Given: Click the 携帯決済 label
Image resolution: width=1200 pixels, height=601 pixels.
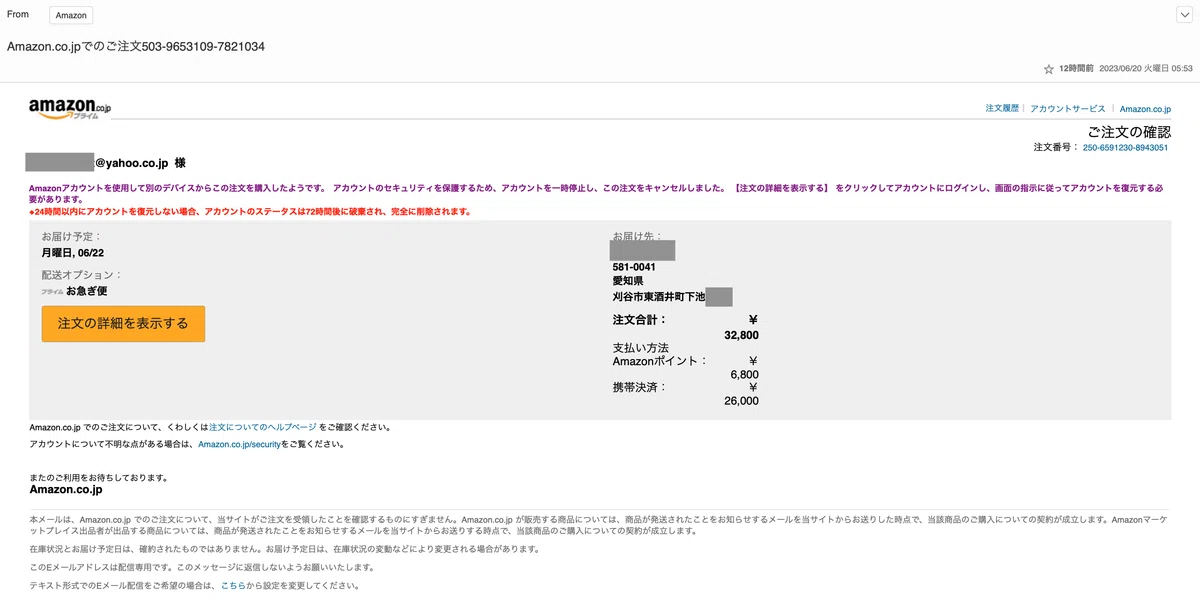Looking at the screenshot, I should (639, 387).
